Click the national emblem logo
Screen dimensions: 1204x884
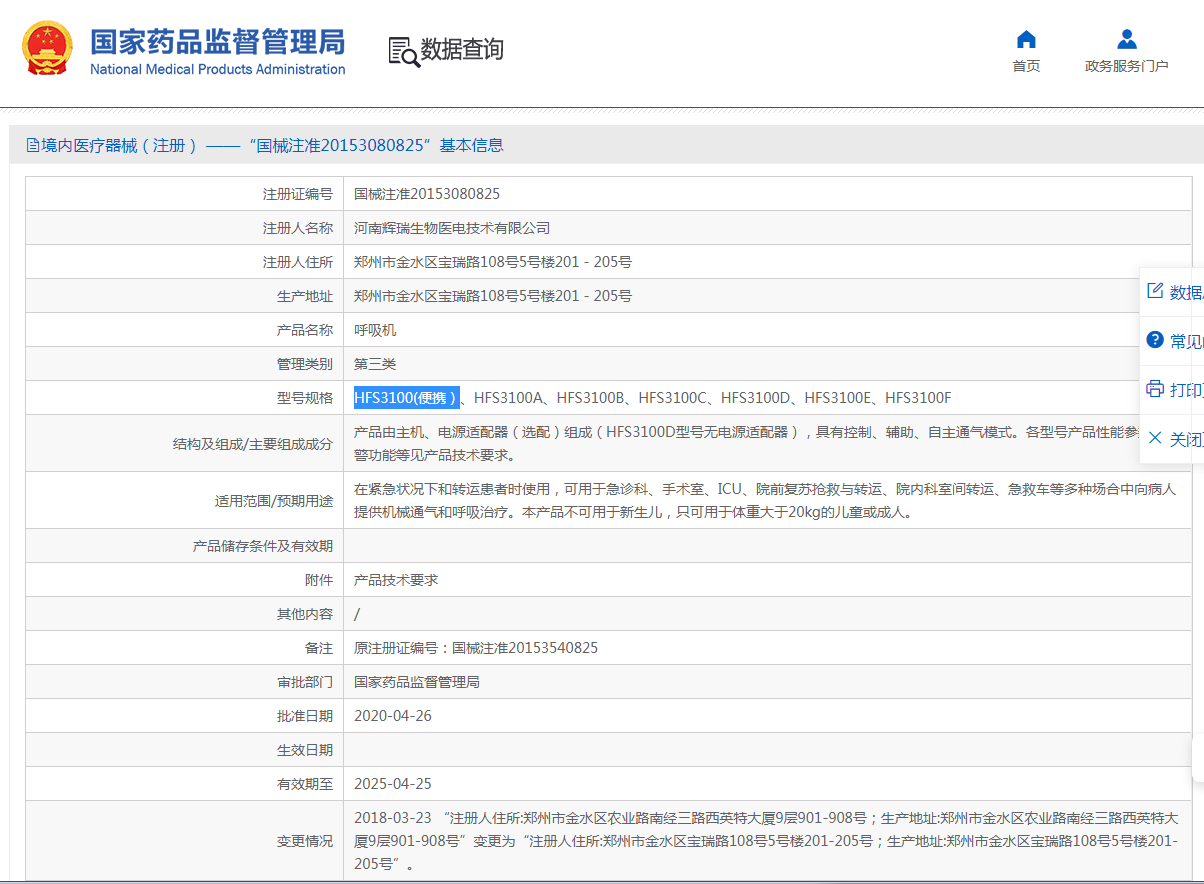tap(48, 48)
